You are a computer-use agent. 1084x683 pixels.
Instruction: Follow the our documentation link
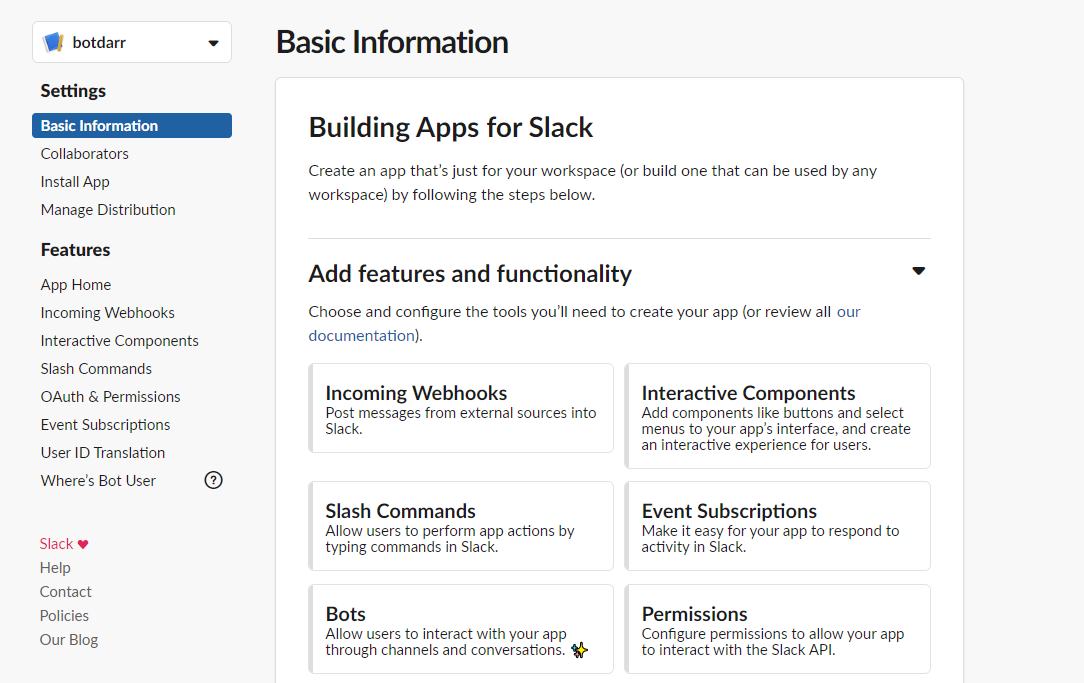click(361, 336)
